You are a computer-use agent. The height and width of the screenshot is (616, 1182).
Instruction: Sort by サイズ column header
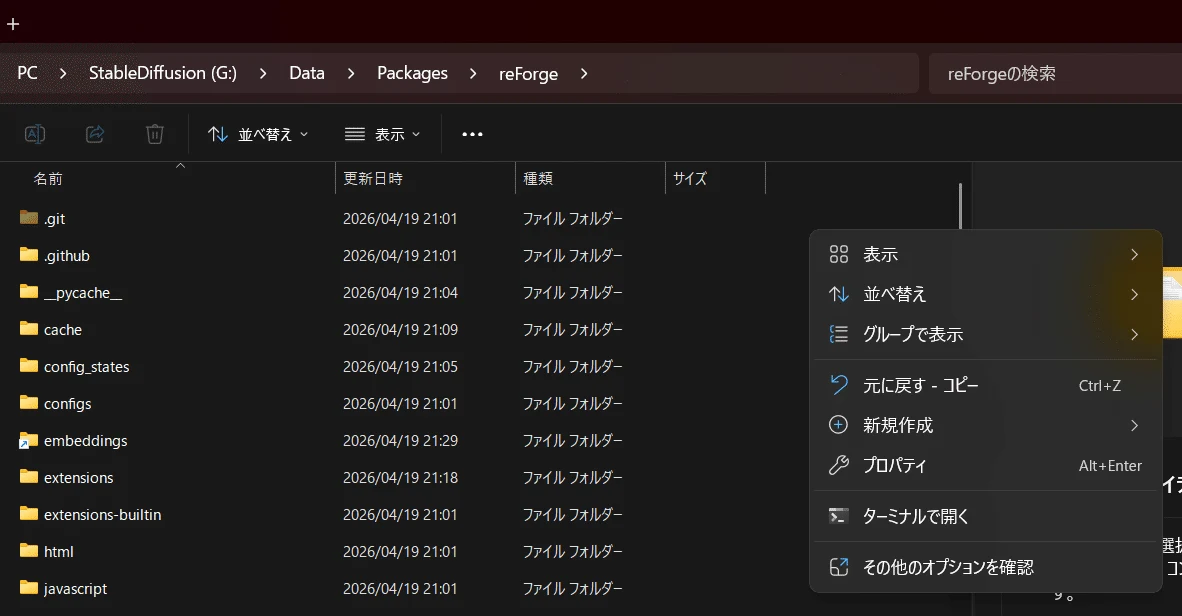(x=690, y=179)
